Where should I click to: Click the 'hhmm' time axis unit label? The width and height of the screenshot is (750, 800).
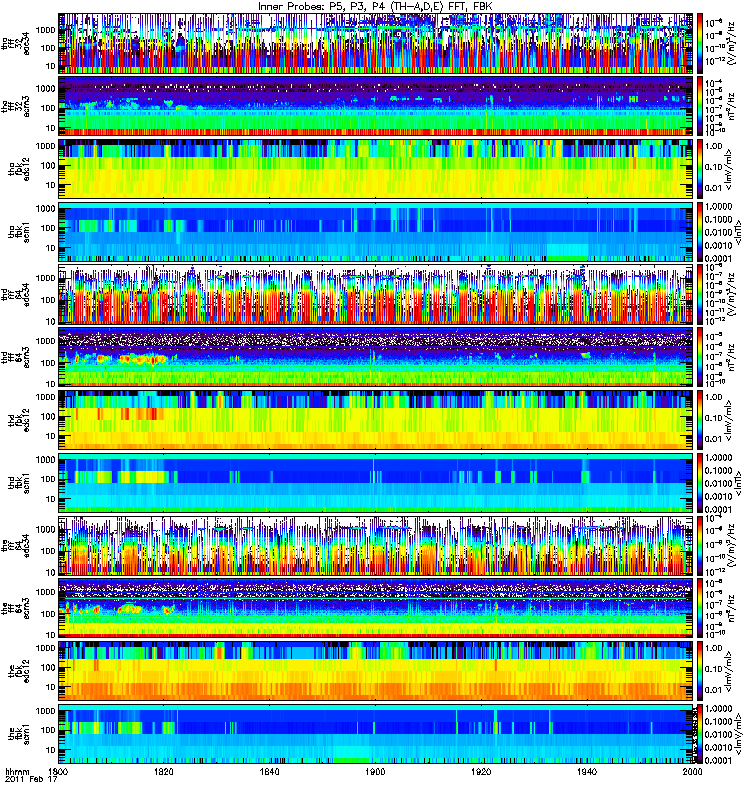click(x=17, y=771)
